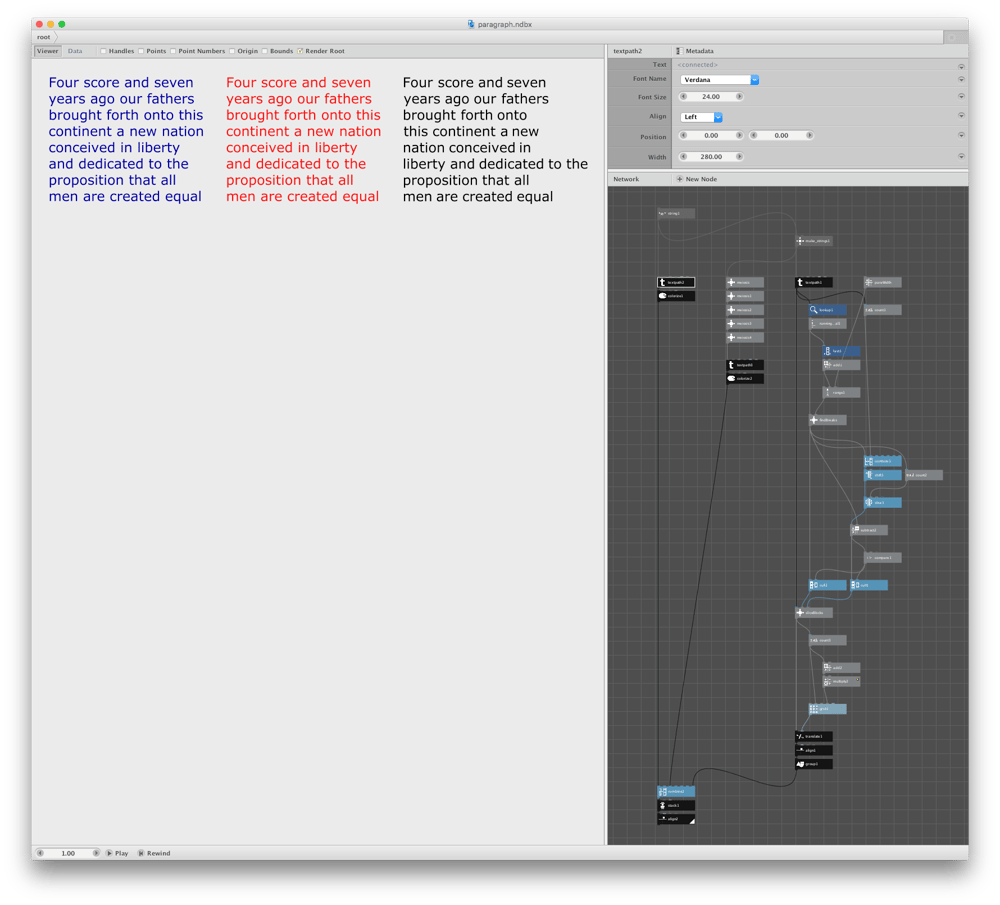Select the subtract2 node

[x=869, y=530]
